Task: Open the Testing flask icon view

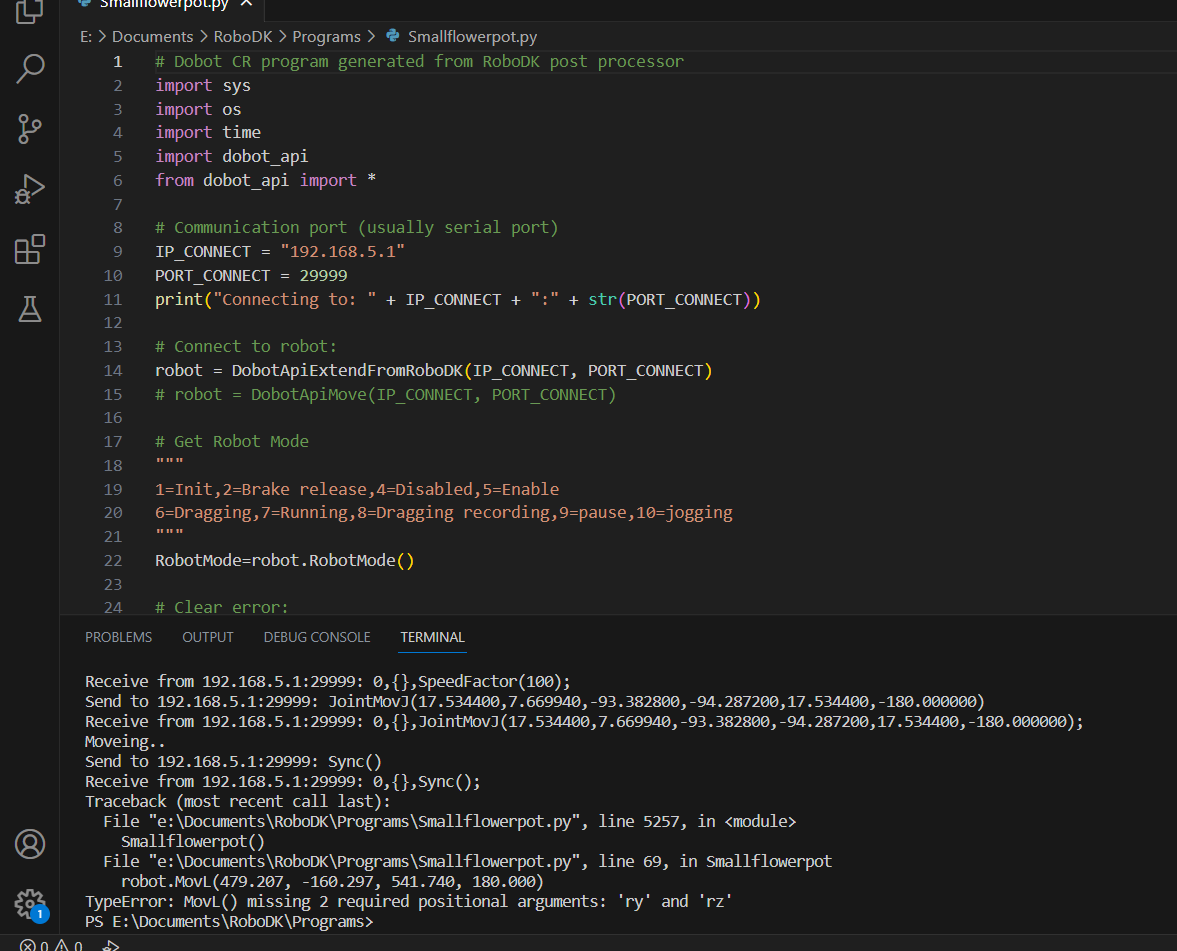Action: [x=30, y=309]
